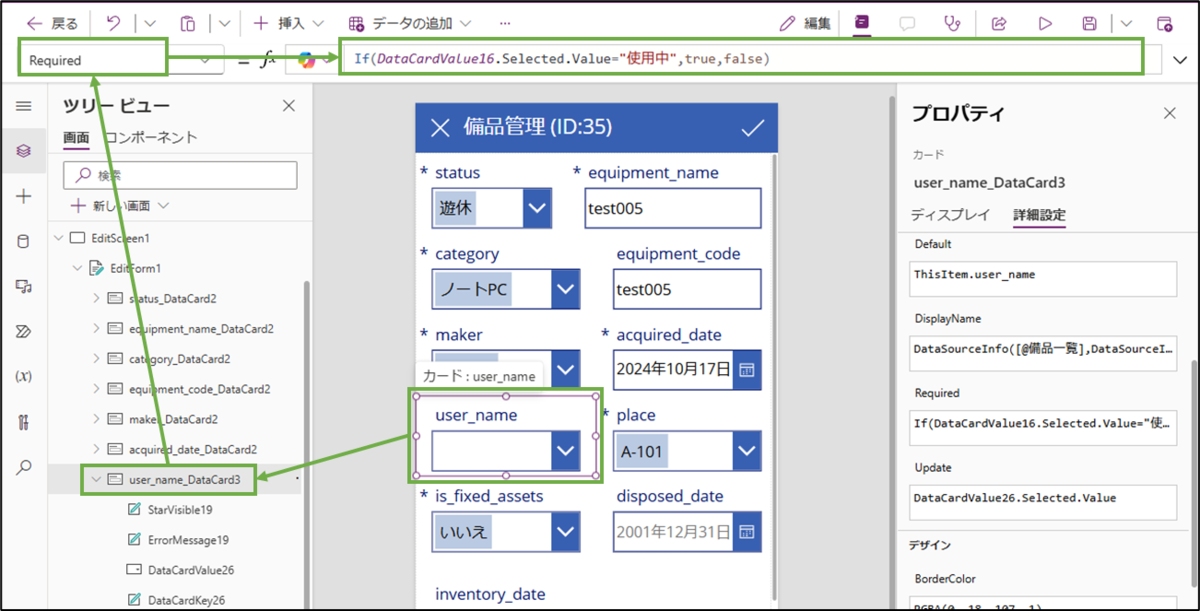Select the tree view layers icon
This screenshot has height=611, width=1200.
point(24,151)
